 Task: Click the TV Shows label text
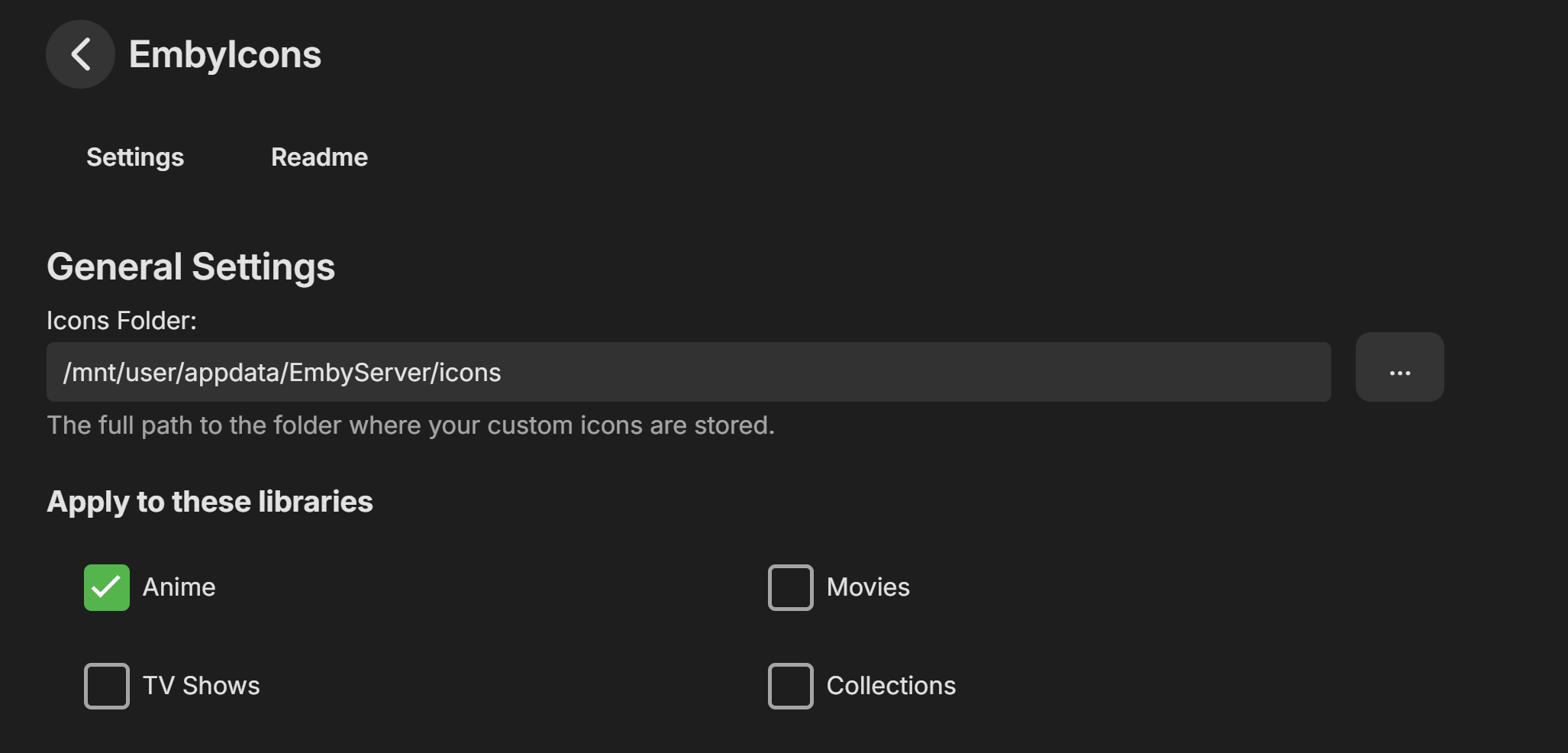pyautogui.click(x=201, y=686)
